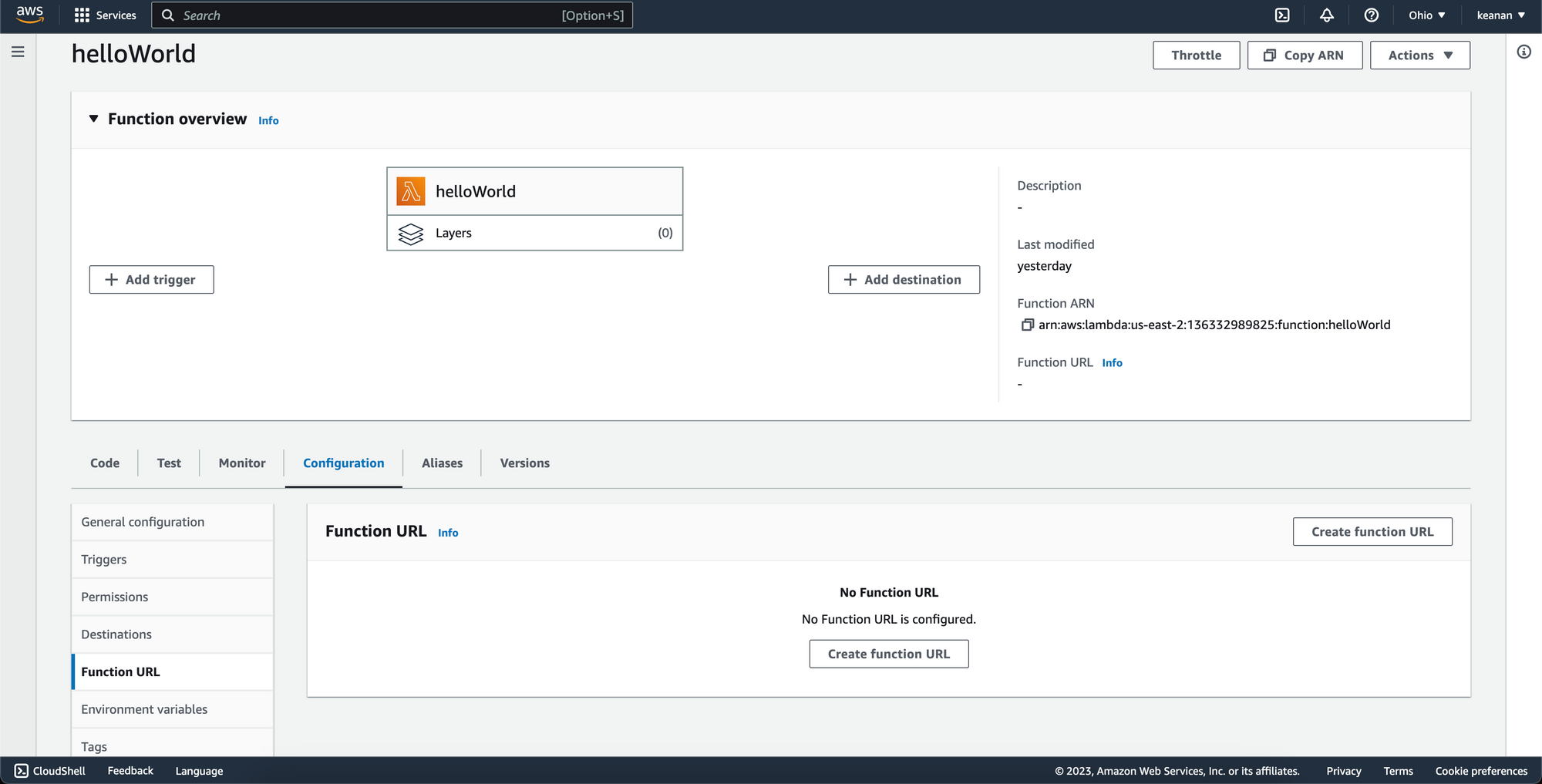Open the Services grid menu
This screenshot has width=1542, height=784.
[105, 15]
